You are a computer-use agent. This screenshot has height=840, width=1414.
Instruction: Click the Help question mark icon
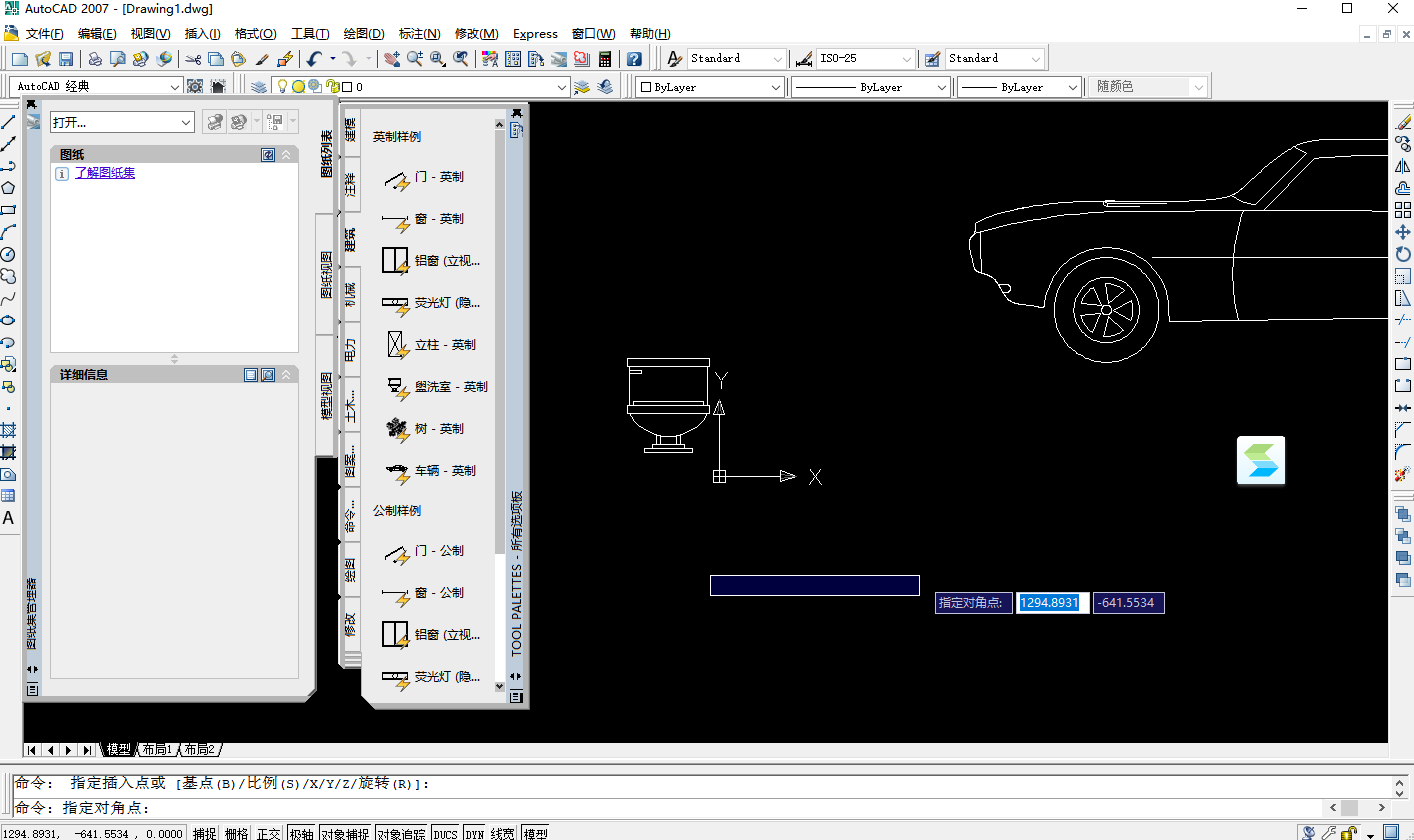(x=634, y=59)
